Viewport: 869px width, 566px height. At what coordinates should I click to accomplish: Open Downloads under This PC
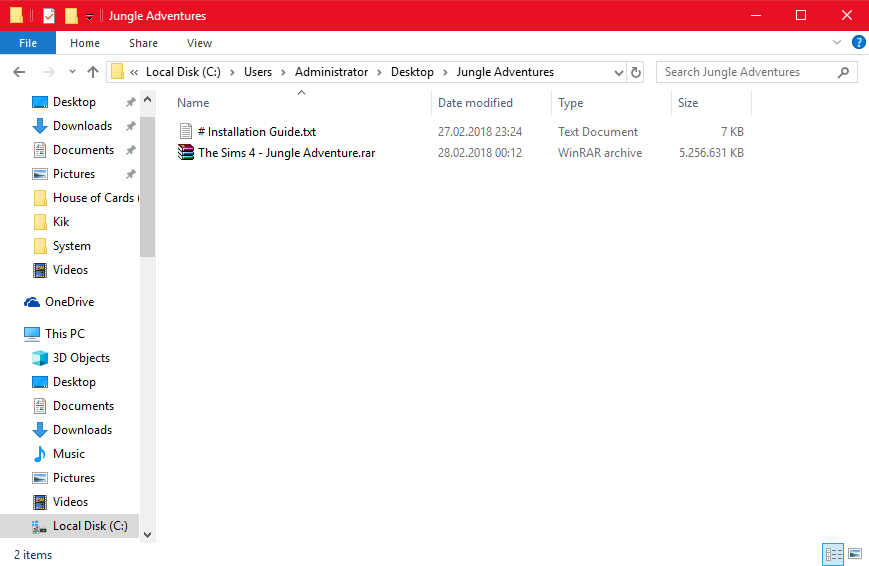[82, 430]
